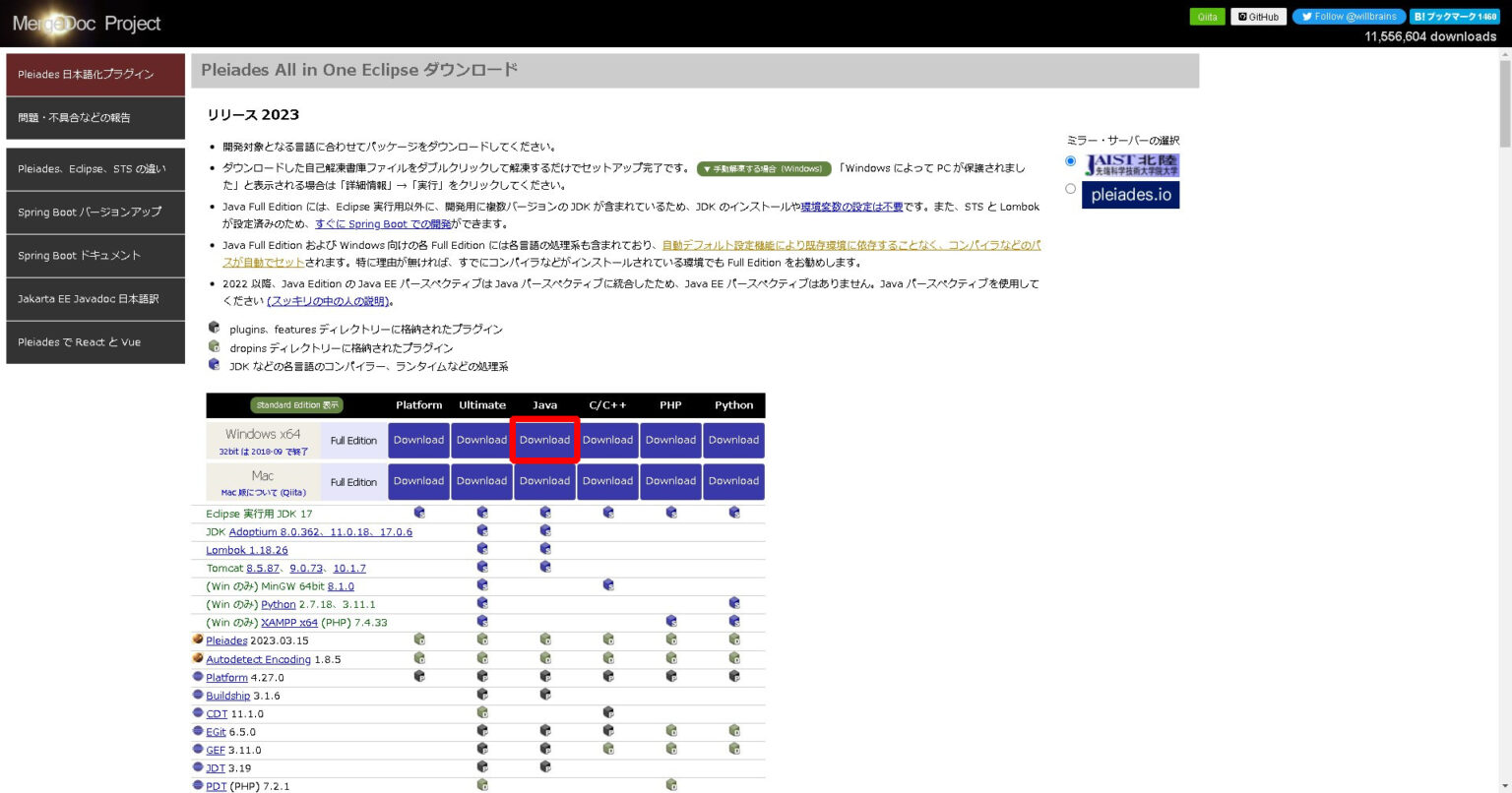Click the Python package icon in the Python column

click(733, 602)
